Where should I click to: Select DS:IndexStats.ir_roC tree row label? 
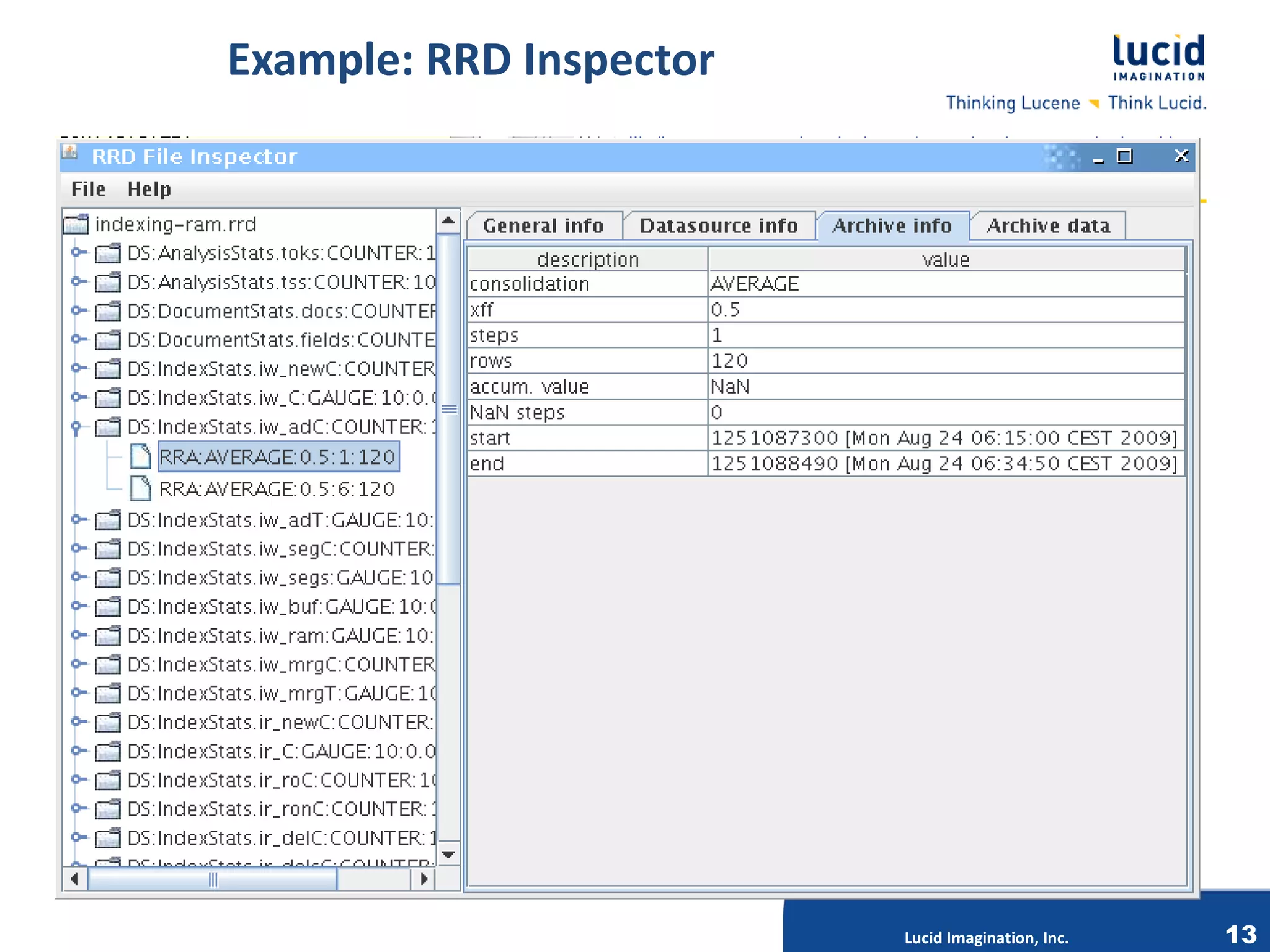pyautogui.click(x=281, y=780)
